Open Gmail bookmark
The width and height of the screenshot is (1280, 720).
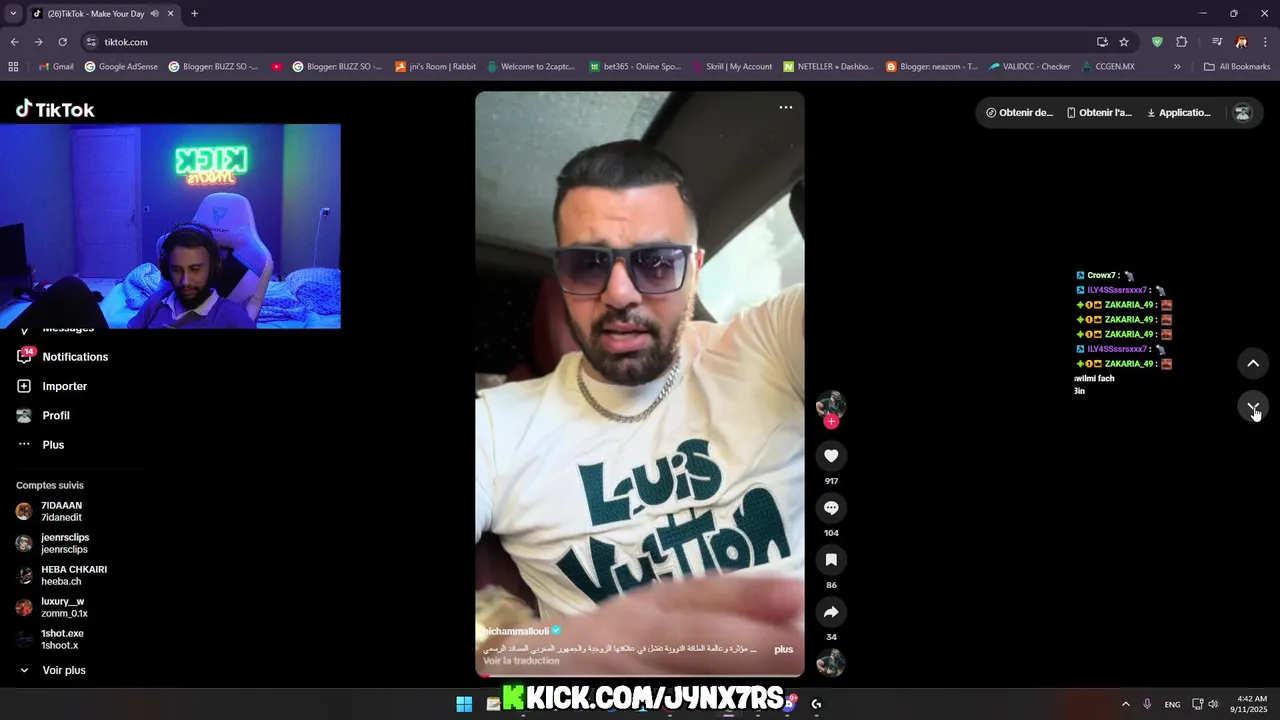tap(56, 67)
